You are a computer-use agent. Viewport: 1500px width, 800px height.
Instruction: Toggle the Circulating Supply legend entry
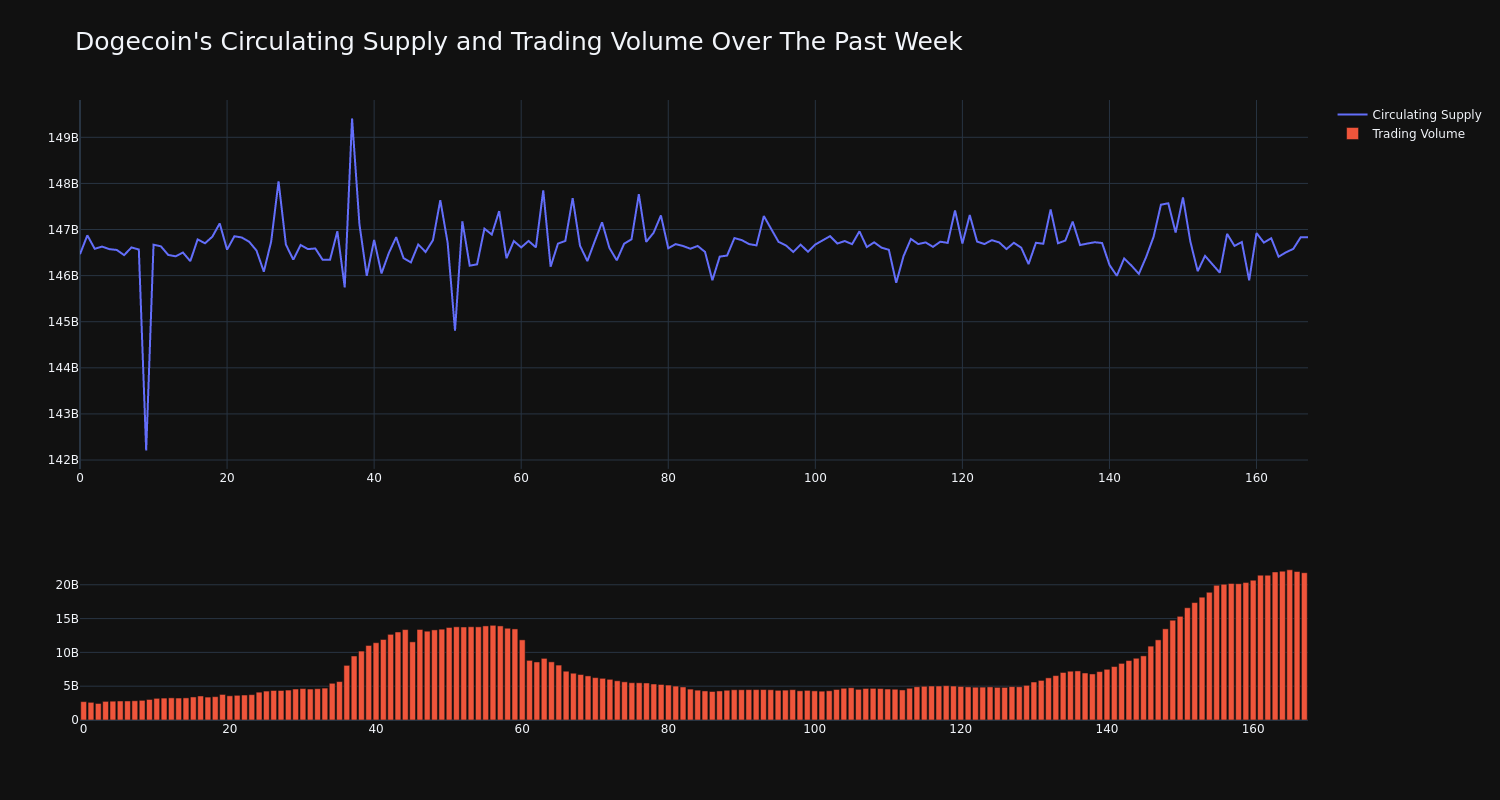pos(1409,115)
